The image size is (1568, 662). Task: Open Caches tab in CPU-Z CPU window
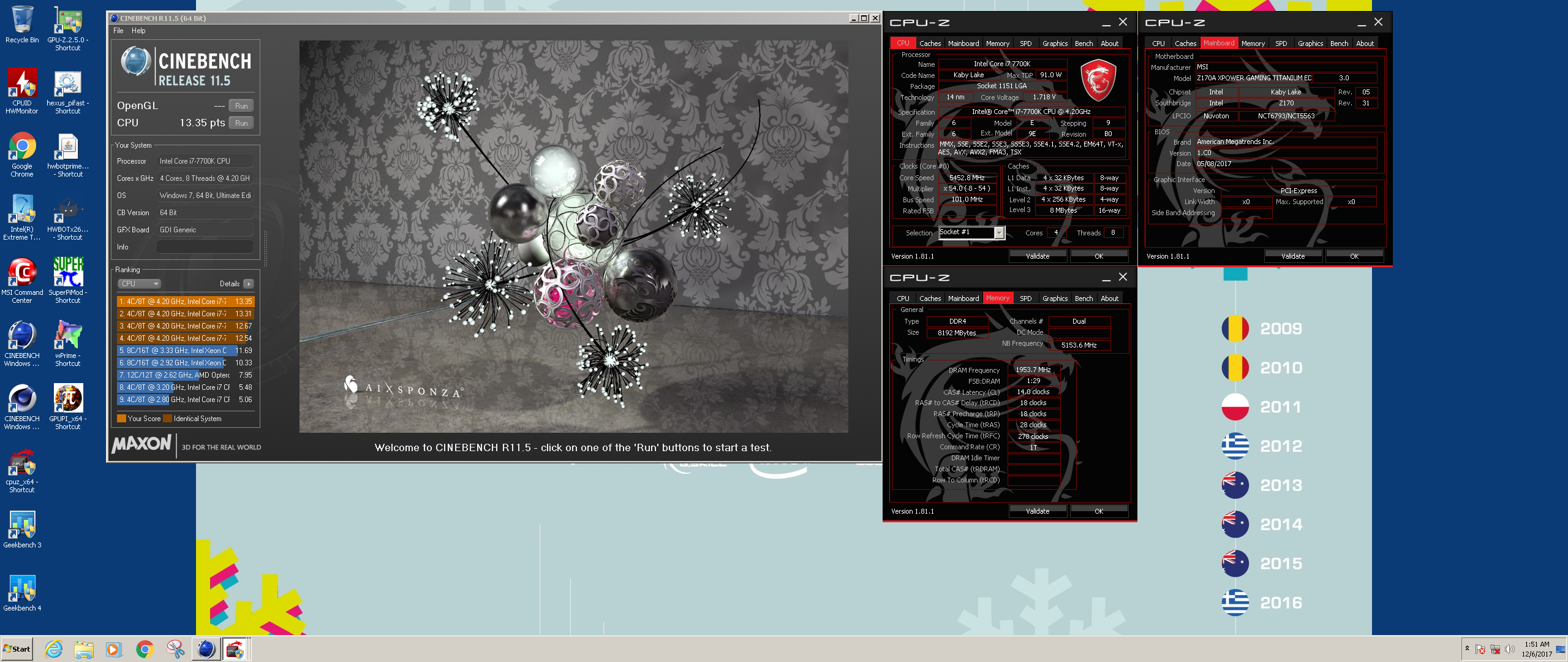click(x=930, y=44)
